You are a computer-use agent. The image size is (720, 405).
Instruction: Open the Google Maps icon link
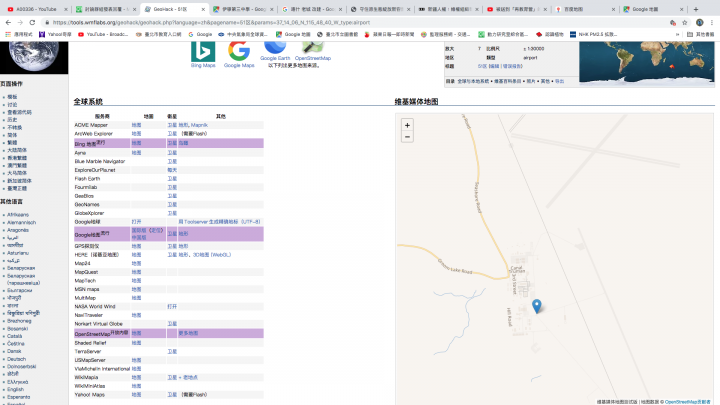click(x=239, y=54)
